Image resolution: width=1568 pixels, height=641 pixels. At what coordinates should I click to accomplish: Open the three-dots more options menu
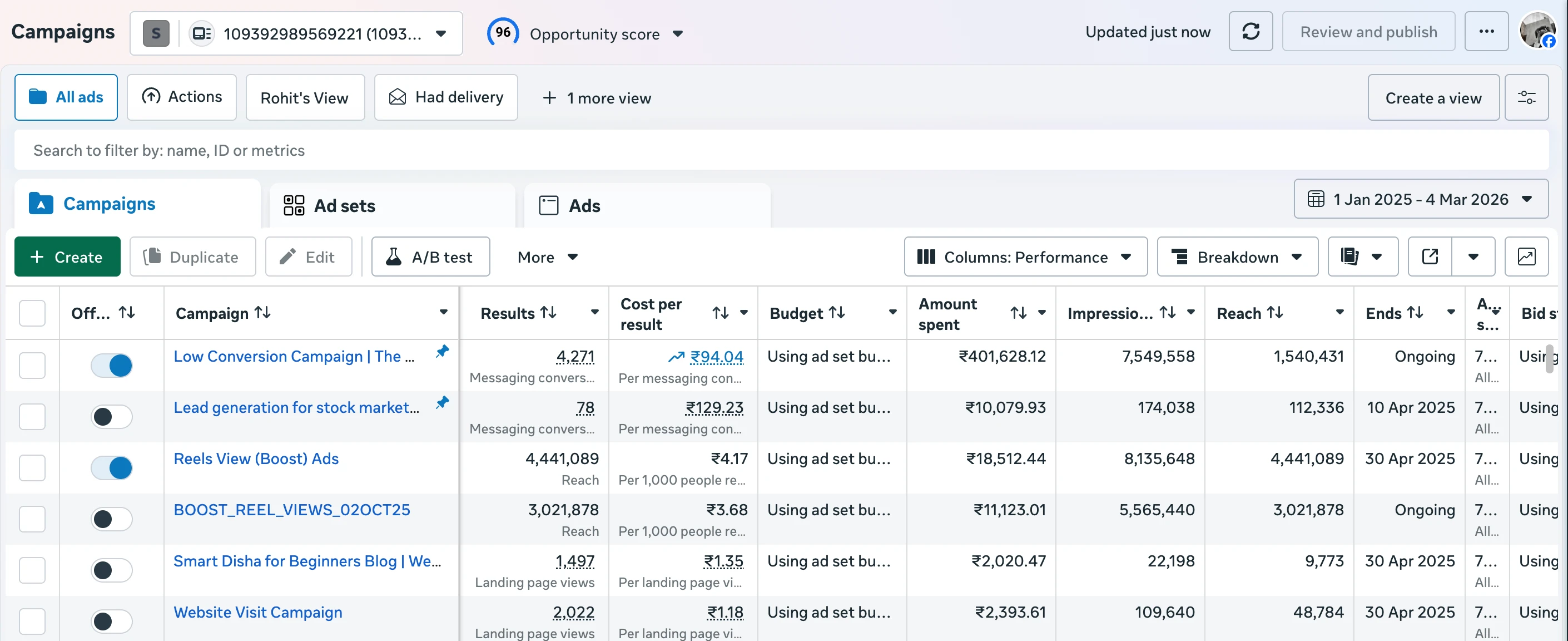(1486, 32)
